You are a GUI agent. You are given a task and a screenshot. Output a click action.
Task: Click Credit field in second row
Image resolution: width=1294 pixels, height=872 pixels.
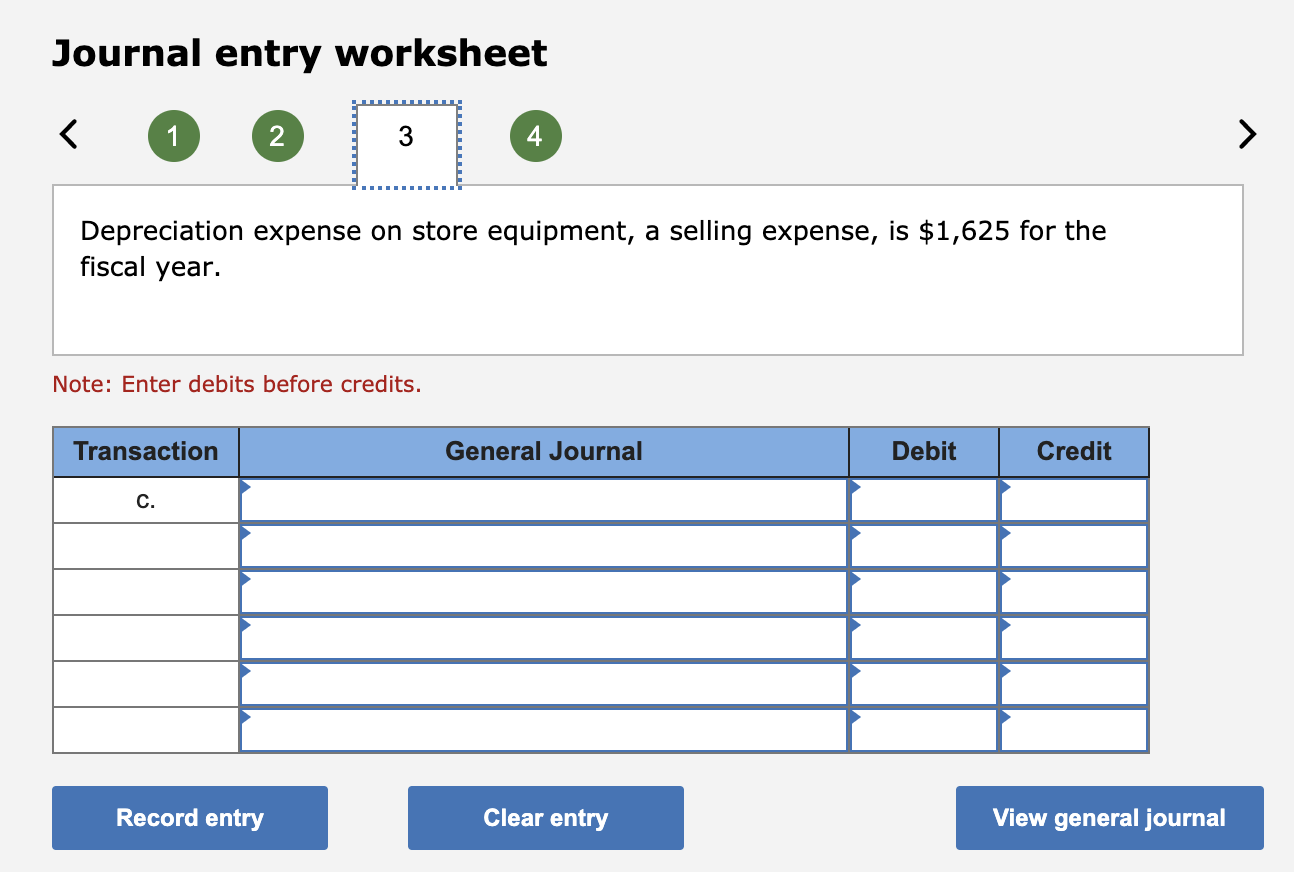[1074, 546]
